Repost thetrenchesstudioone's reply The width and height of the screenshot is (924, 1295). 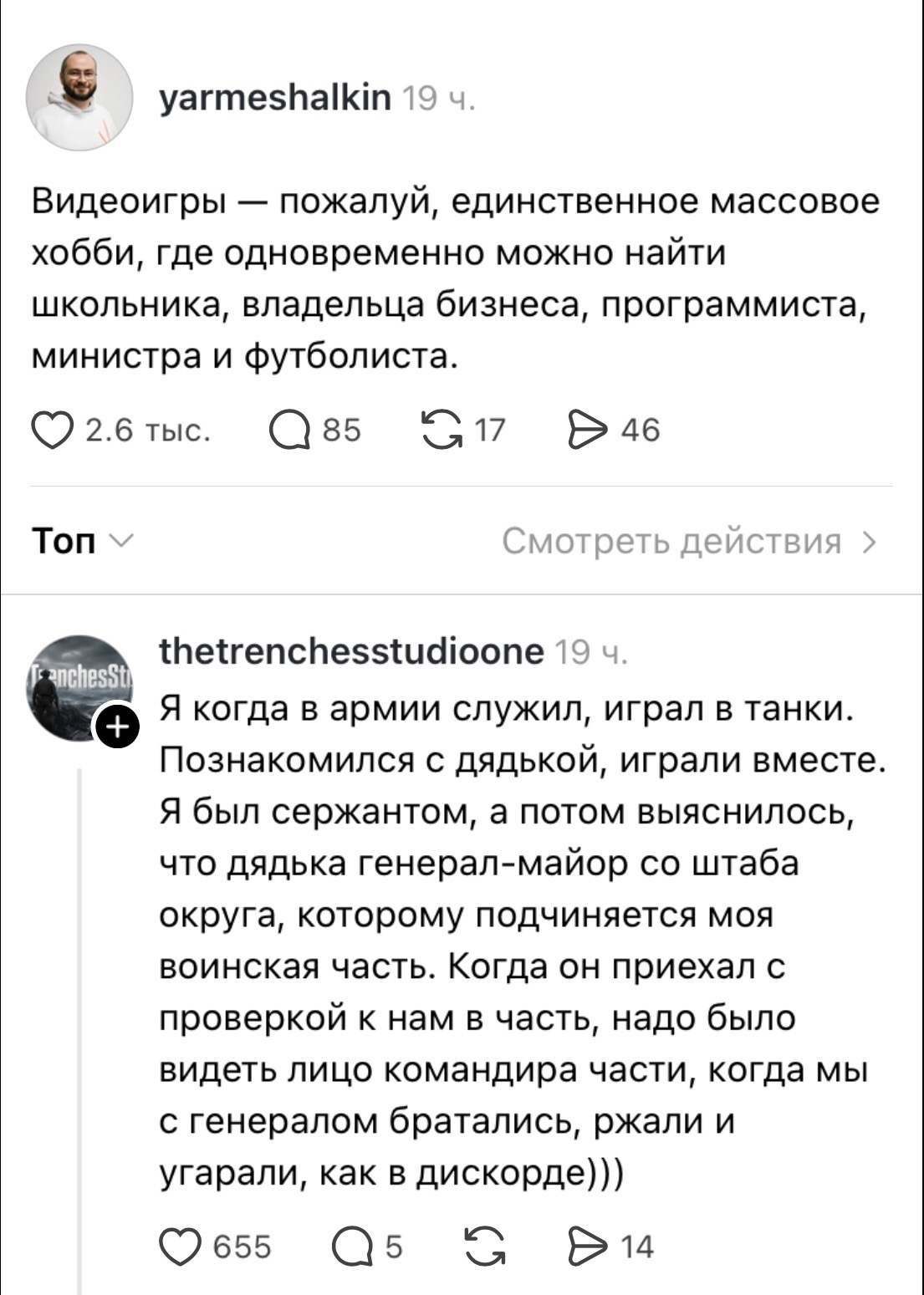(x=486, y=1247)
